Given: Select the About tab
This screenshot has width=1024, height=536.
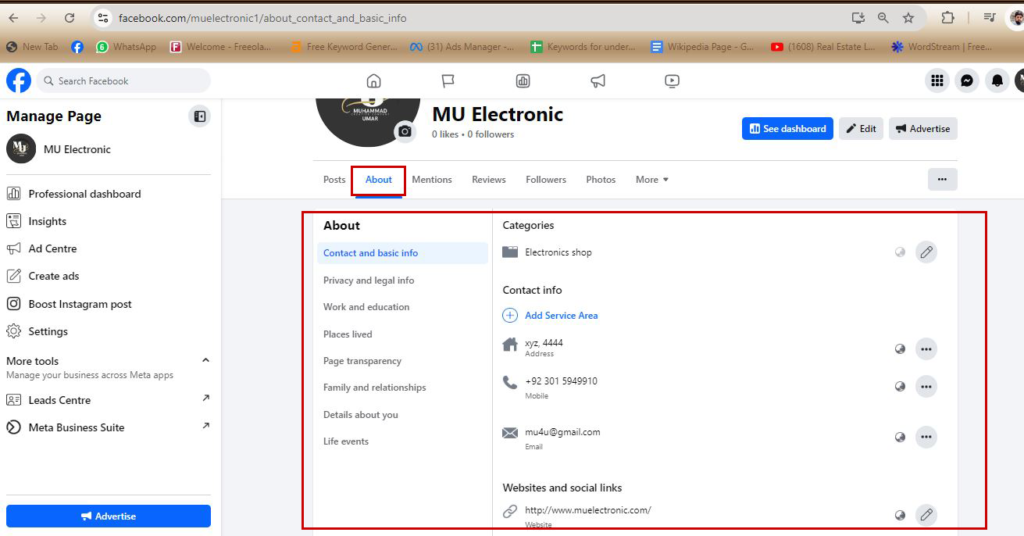Looking at the screenshot, I should coord(379,180).
